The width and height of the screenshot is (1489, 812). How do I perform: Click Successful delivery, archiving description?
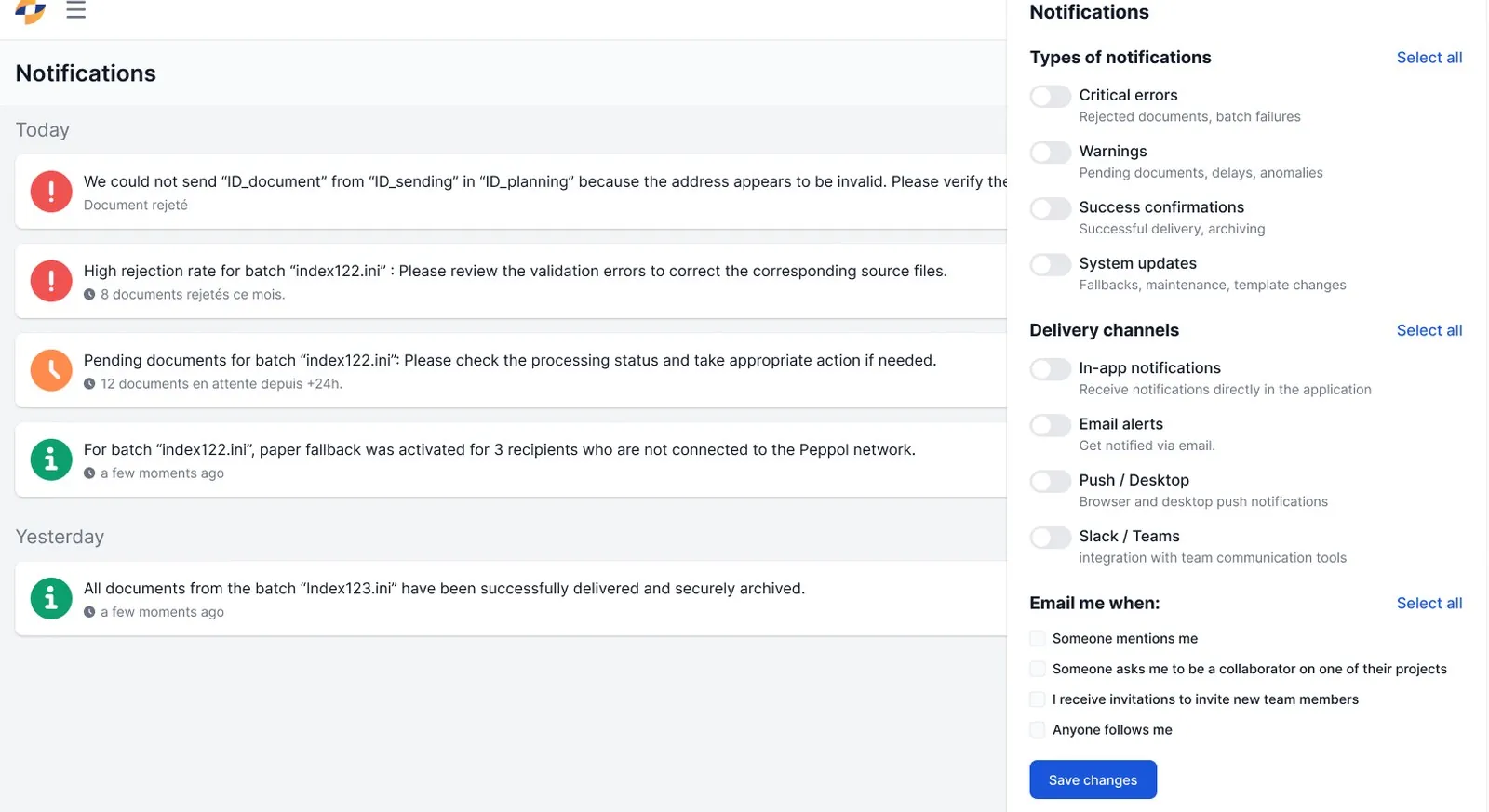pyautogui.click(x=1172, y=229)
